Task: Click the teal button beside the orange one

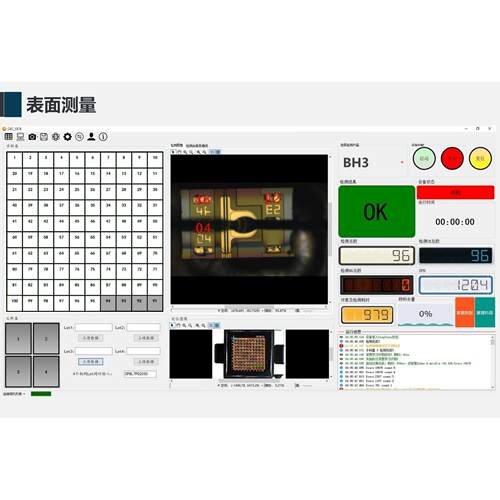Action: tap(485, 313)
